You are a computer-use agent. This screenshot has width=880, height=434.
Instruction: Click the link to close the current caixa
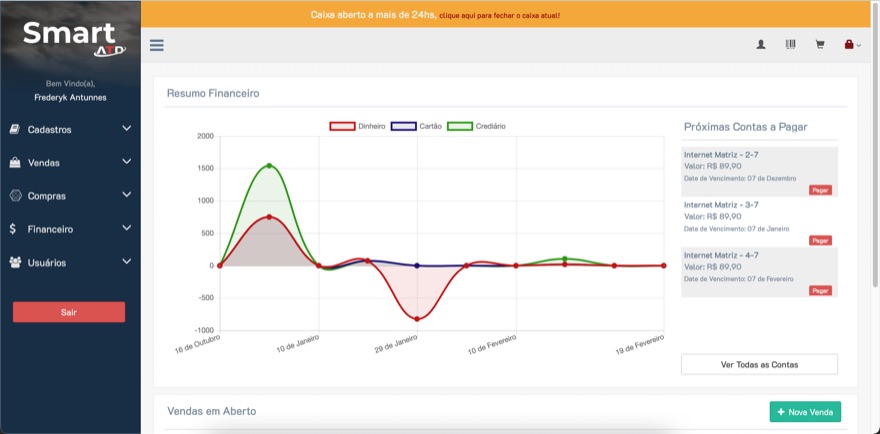(499, 15)
